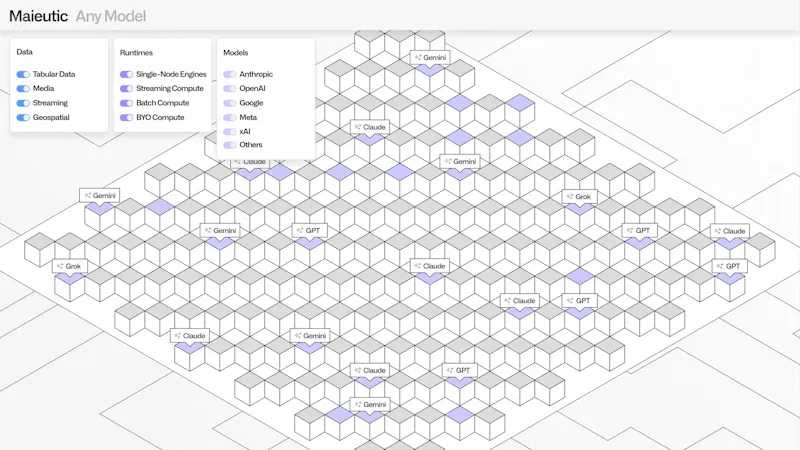Disable the Streaming data toggle
The image size is (800, 450).
point(23,103)
